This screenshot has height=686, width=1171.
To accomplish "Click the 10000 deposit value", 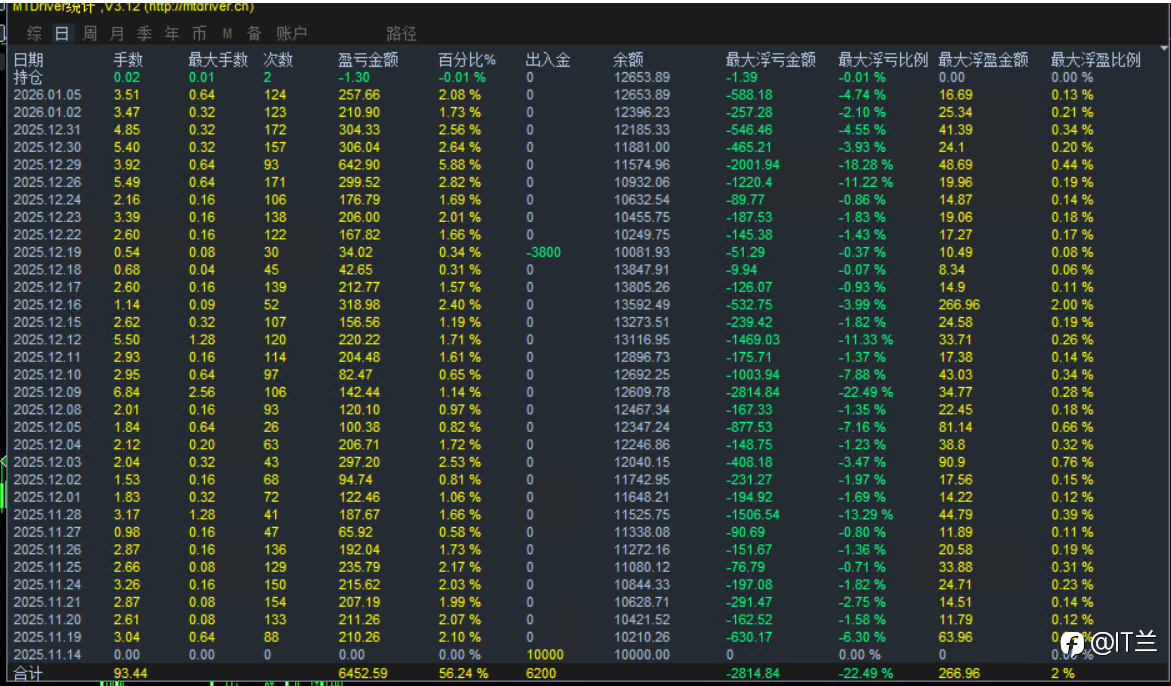I will [545, 655].
